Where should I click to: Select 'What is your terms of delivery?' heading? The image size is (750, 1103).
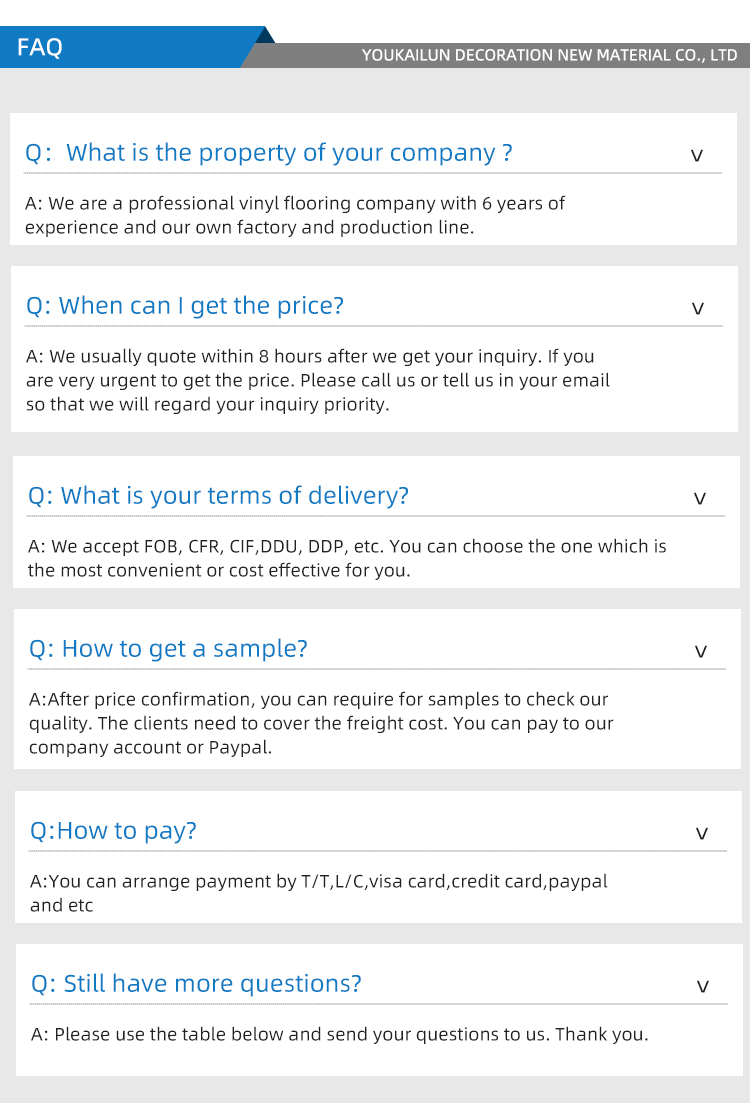219,496
